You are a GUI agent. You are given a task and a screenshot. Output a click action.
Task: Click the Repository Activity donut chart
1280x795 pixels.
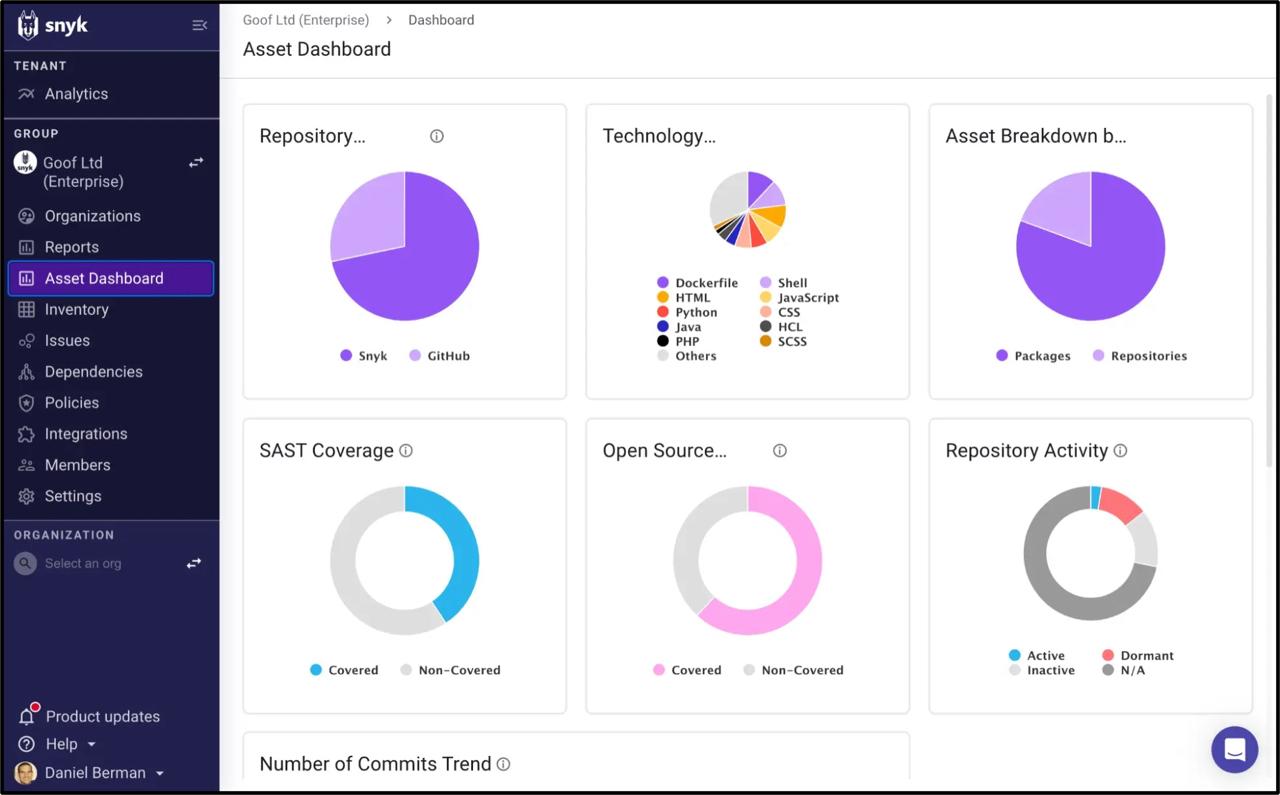pyautogui.click(x=1091, y=553)
